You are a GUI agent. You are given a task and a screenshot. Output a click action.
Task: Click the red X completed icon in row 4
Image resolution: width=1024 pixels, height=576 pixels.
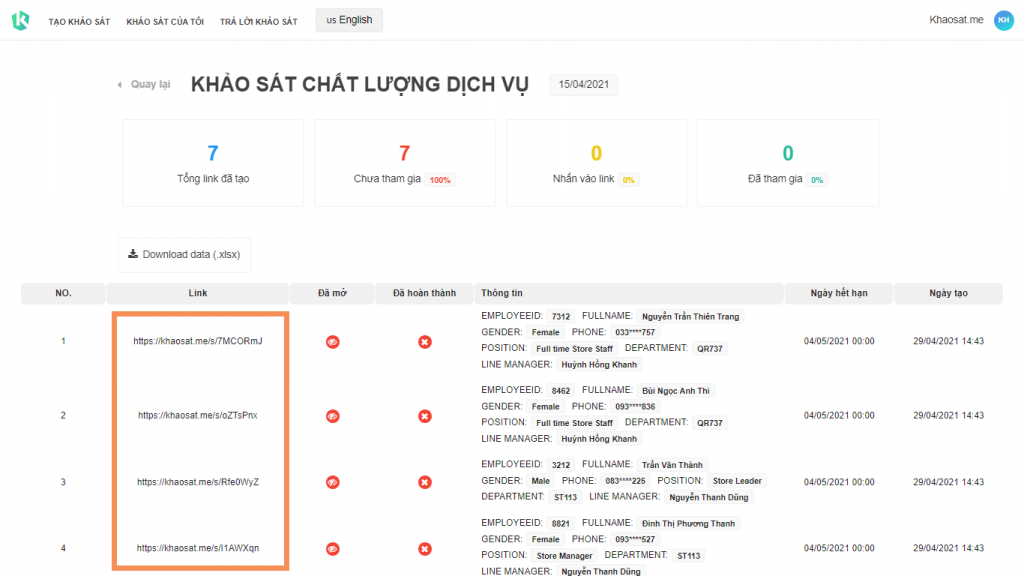coord(424,549)
